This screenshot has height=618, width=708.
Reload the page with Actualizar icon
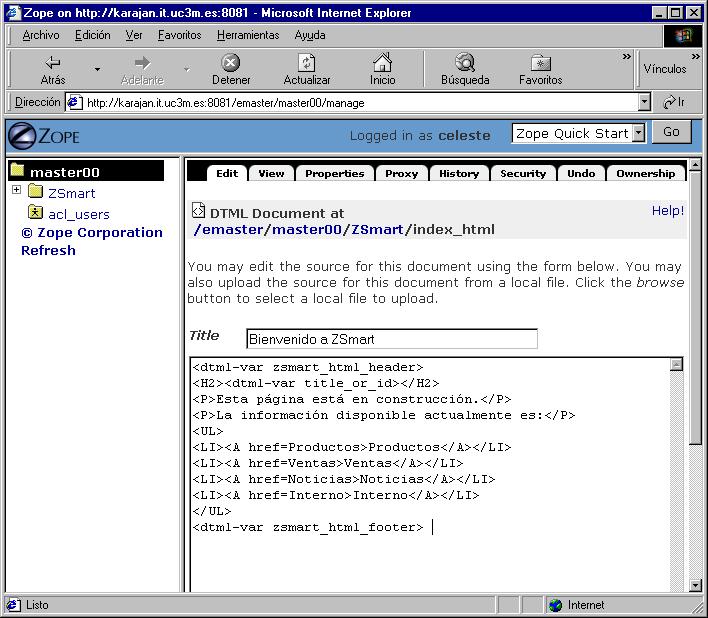[307, 62]
